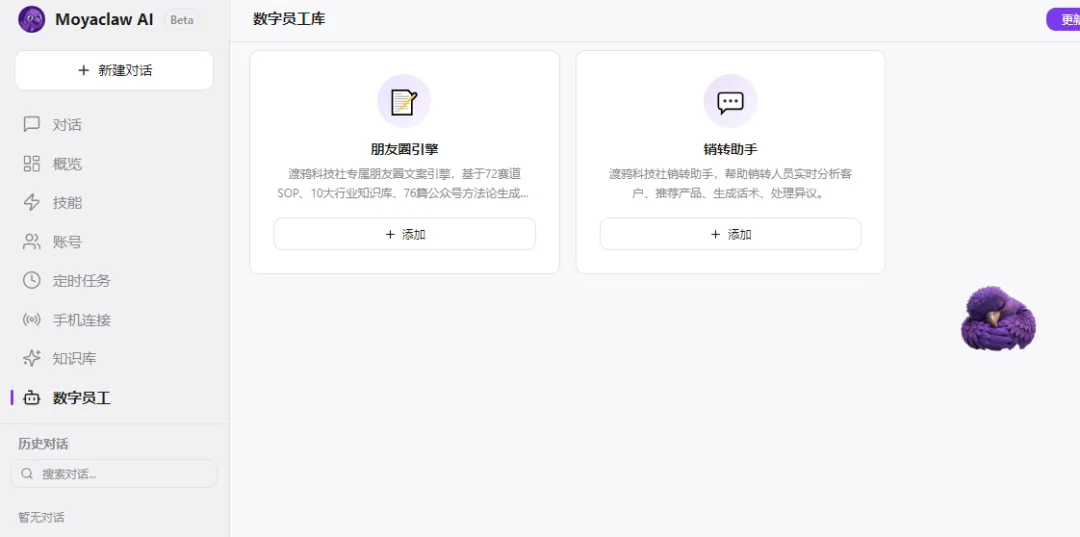Click the search magnifier icon
This screenshot has width=1080, height=537.
click(x=27, y=474)
